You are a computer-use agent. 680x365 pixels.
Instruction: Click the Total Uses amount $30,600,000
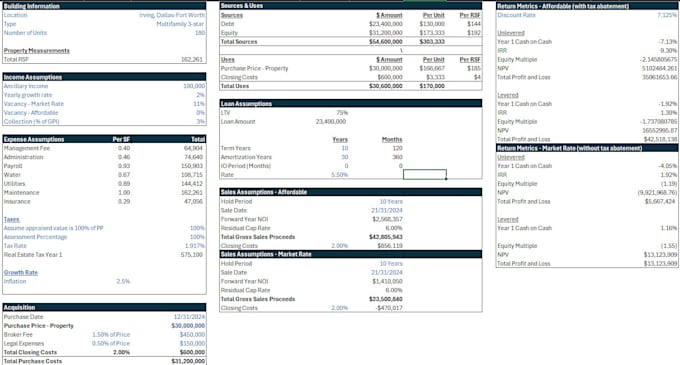click(386, 86)
